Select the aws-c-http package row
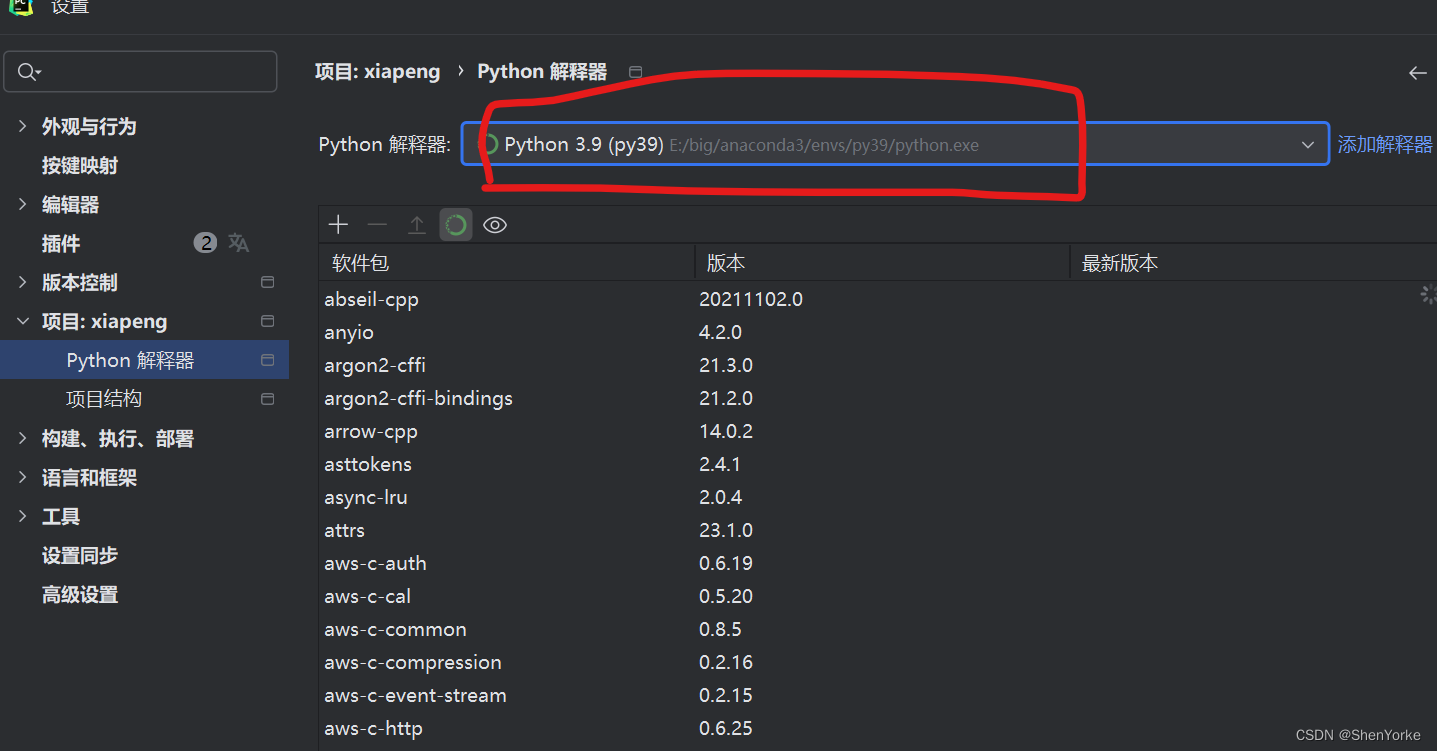The height and width of the screenshot is (751, 1437). pos(878,728)
